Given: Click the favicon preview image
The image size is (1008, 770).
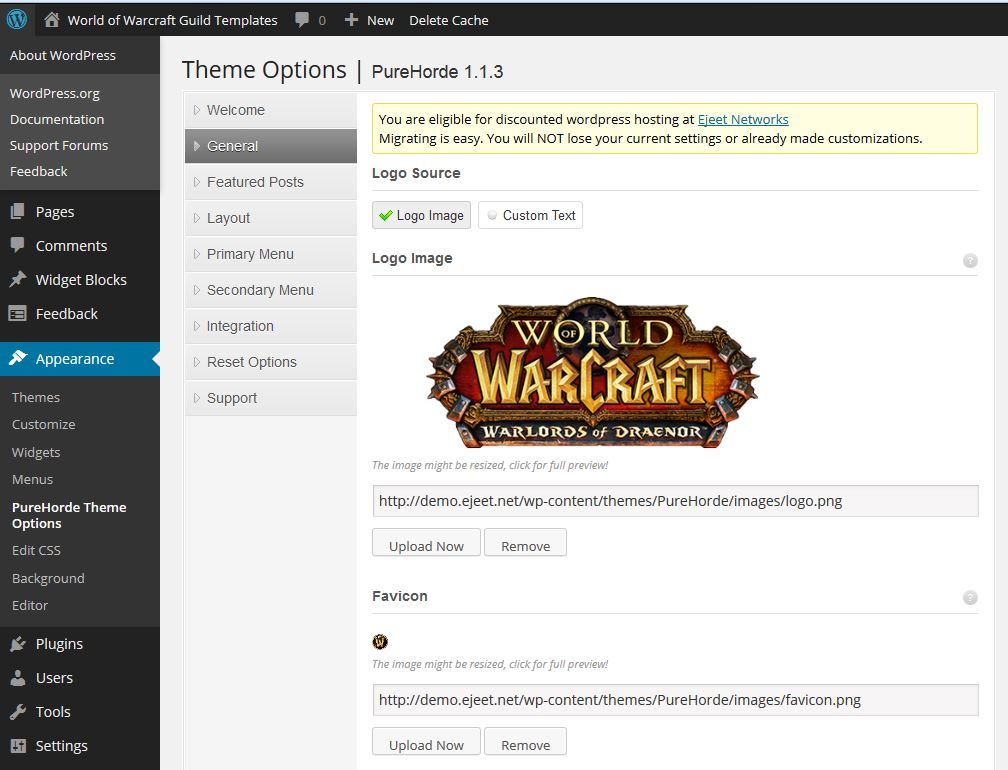Looking at the screenshot, I should click(380, 641).
